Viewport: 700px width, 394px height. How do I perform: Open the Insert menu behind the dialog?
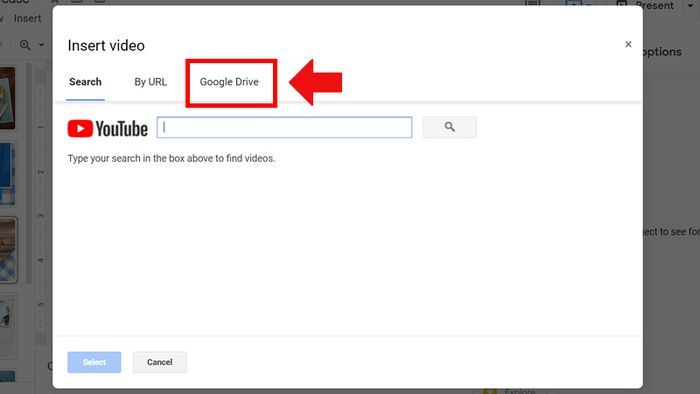pos(27,19)
